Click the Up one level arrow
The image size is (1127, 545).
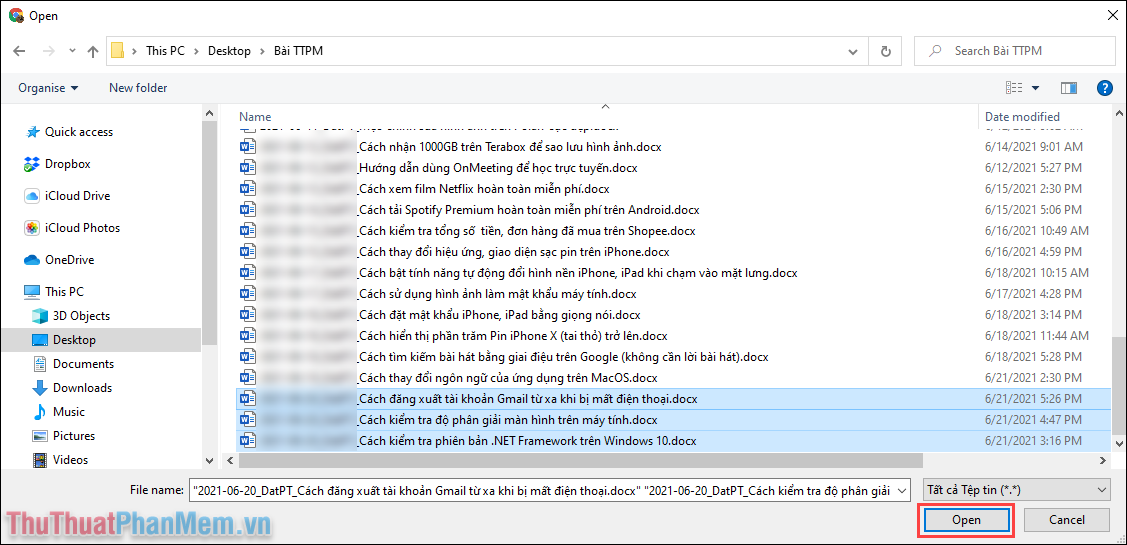pyautogui.click(x=93, y=51)
